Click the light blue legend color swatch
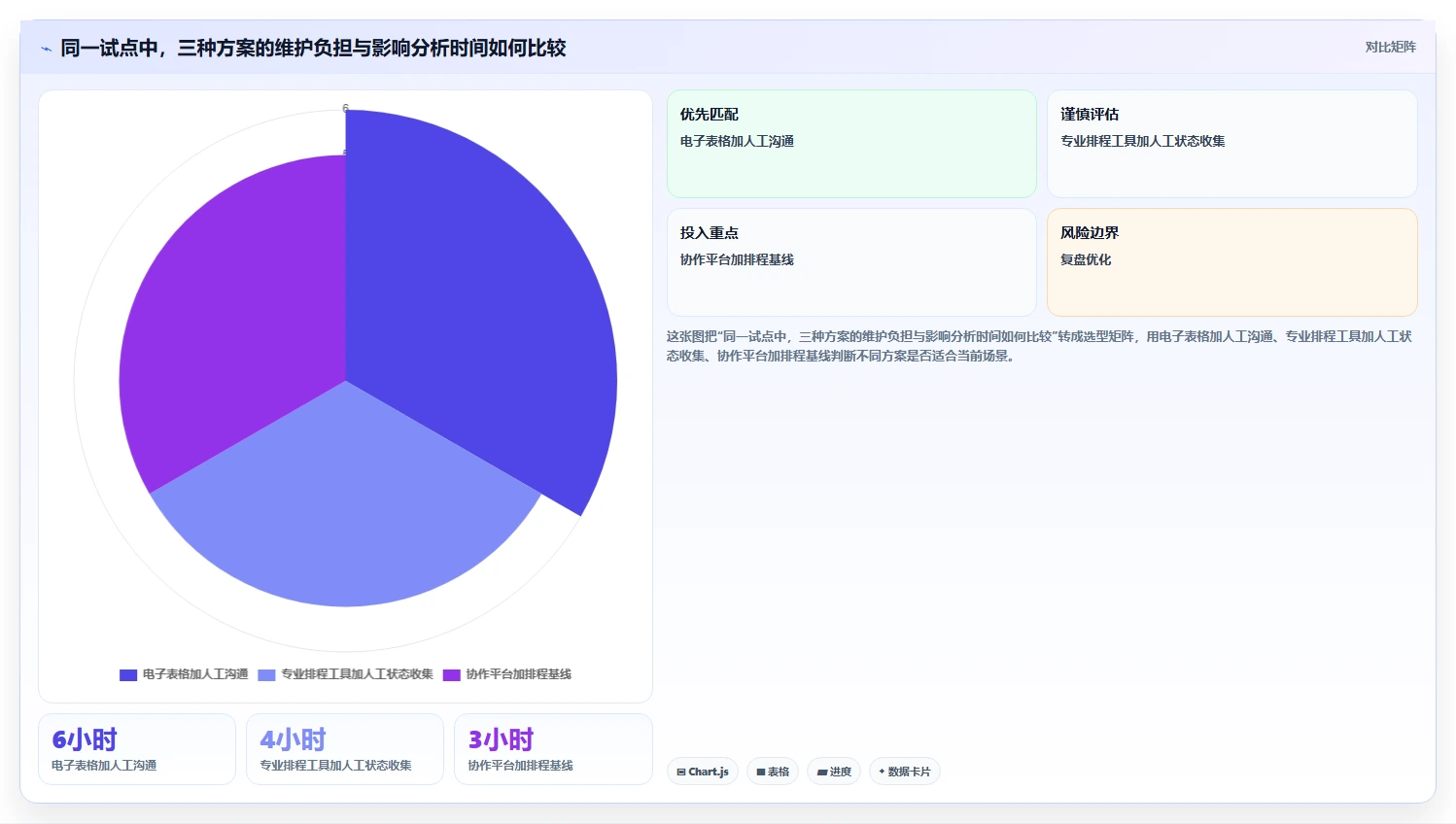Viewport: 1456px width, 824px height. [x=266, y=674]
